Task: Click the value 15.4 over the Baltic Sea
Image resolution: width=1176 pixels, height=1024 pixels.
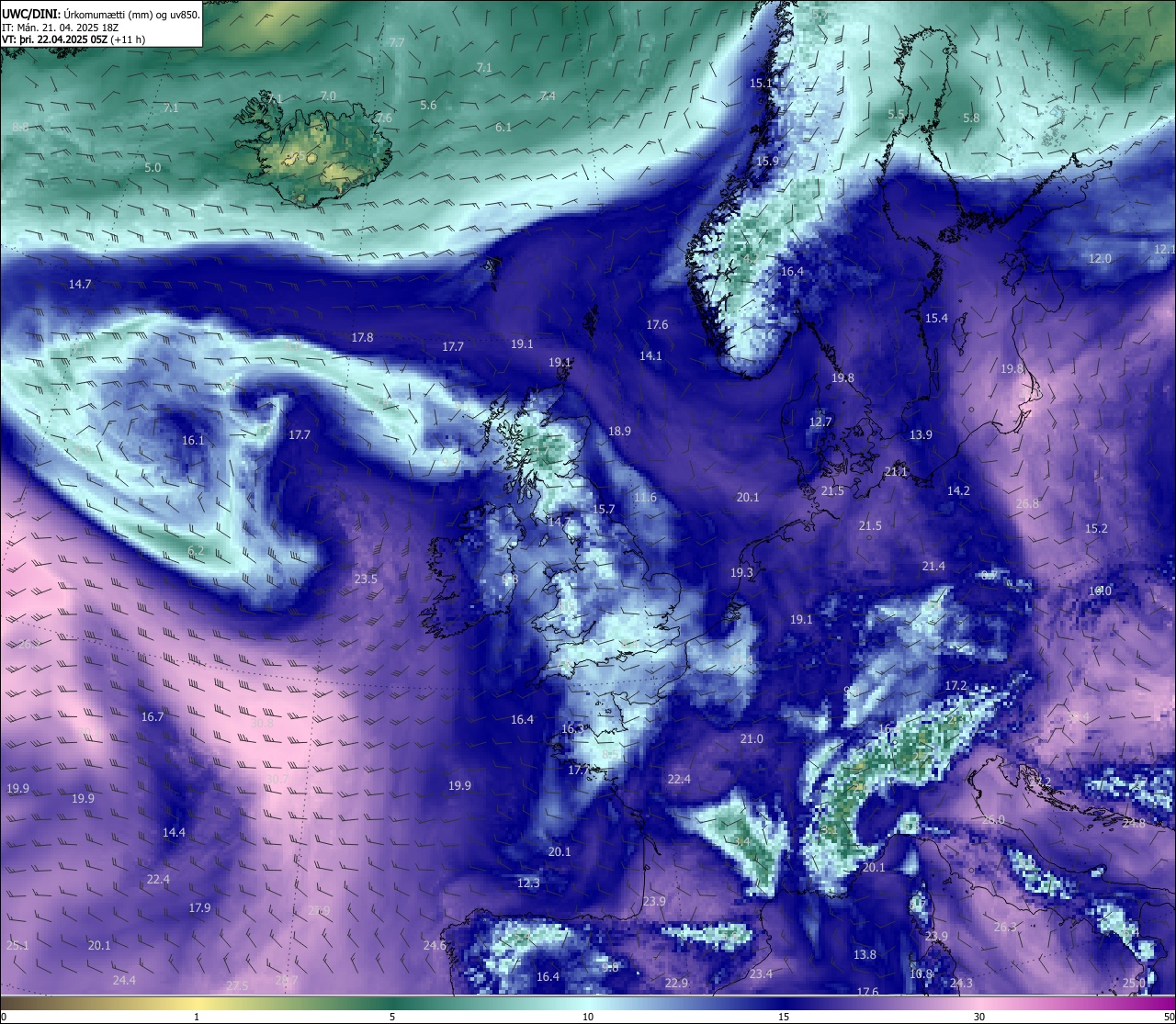Action: click(936, 318)
